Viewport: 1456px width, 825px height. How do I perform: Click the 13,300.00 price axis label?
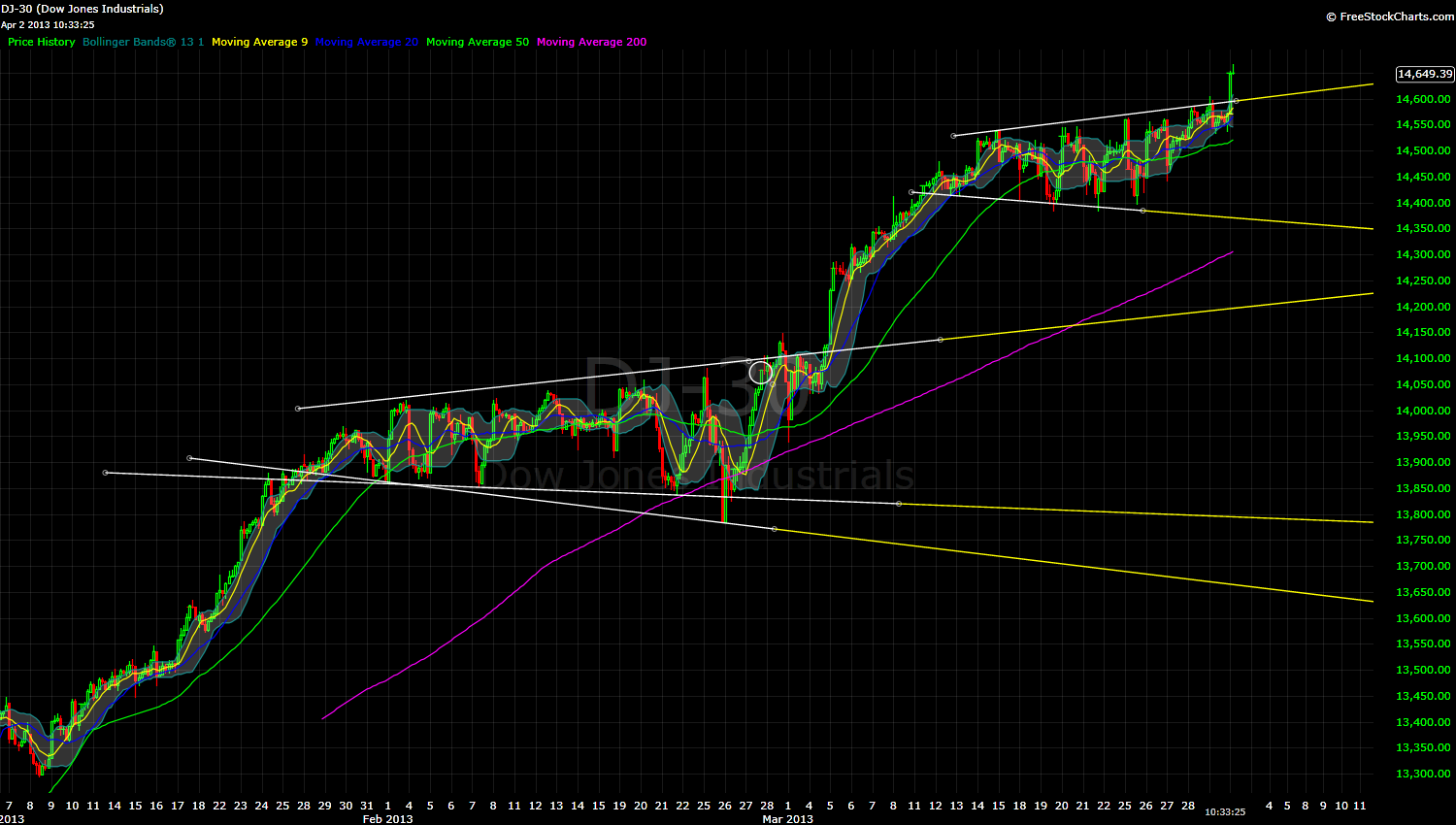[1423, 775]
